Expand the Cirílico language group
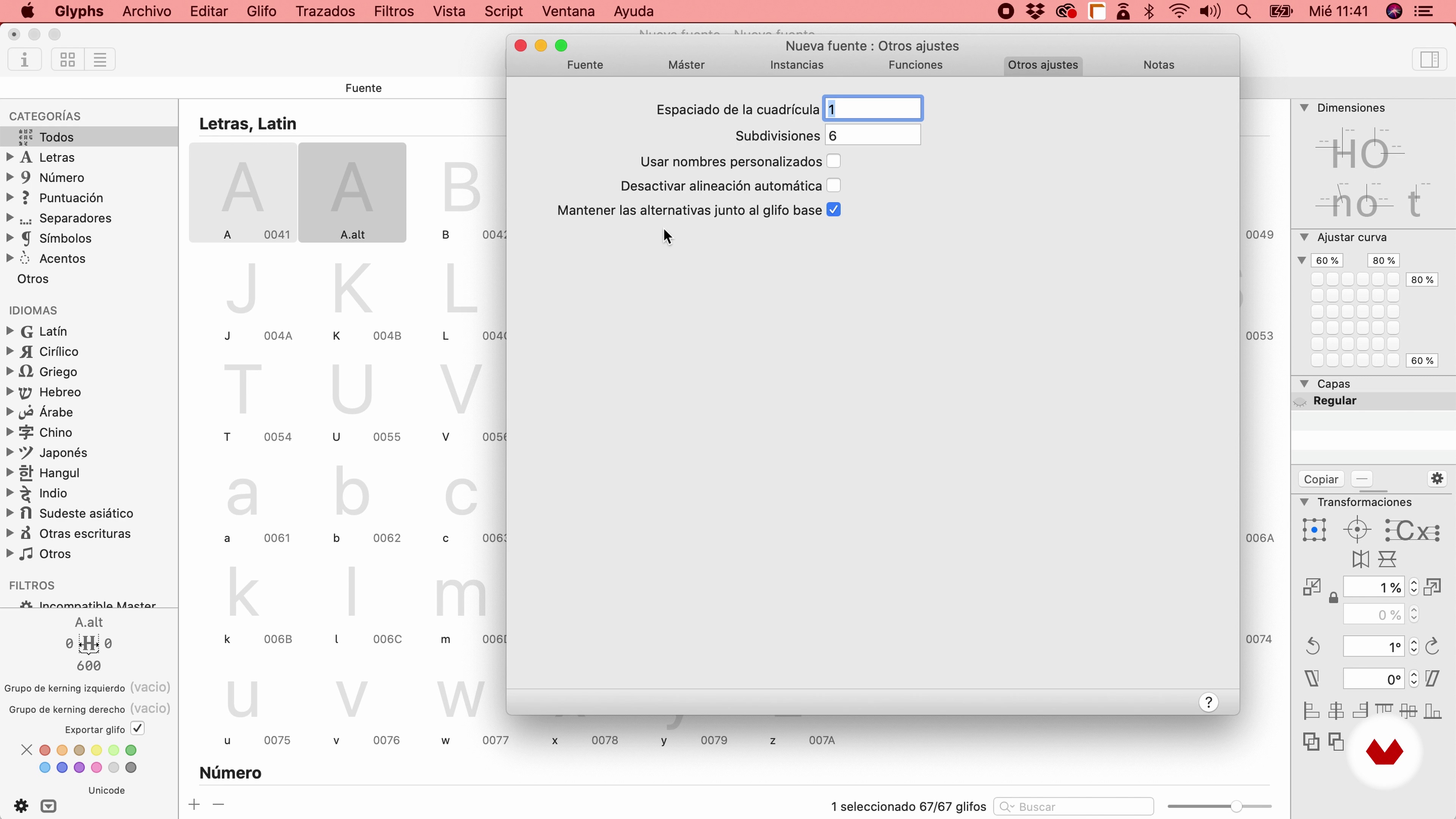1456x819 pixels. 9,351
